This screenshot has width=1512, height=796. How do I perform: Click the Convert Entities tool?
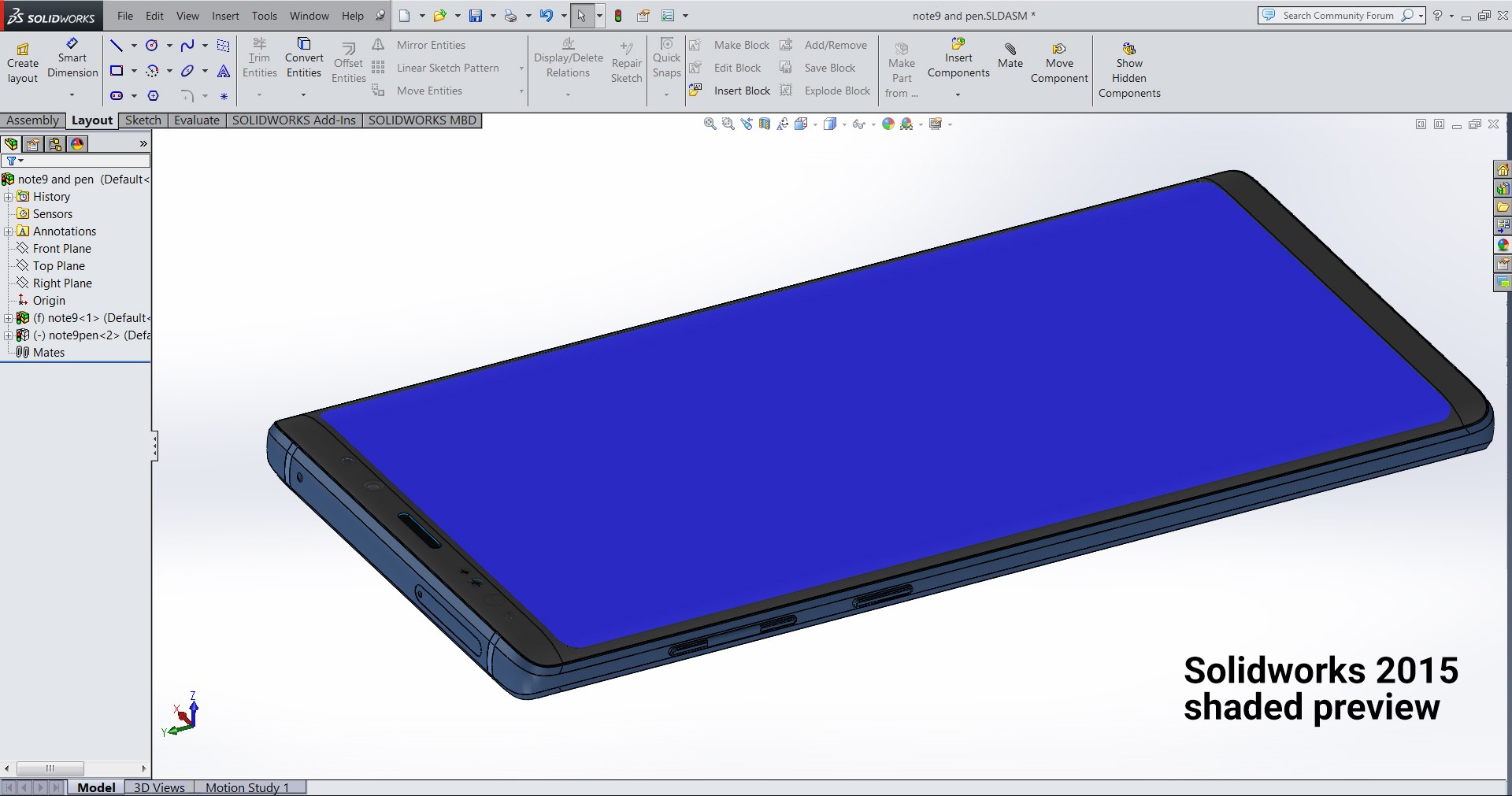click(304, 57)
